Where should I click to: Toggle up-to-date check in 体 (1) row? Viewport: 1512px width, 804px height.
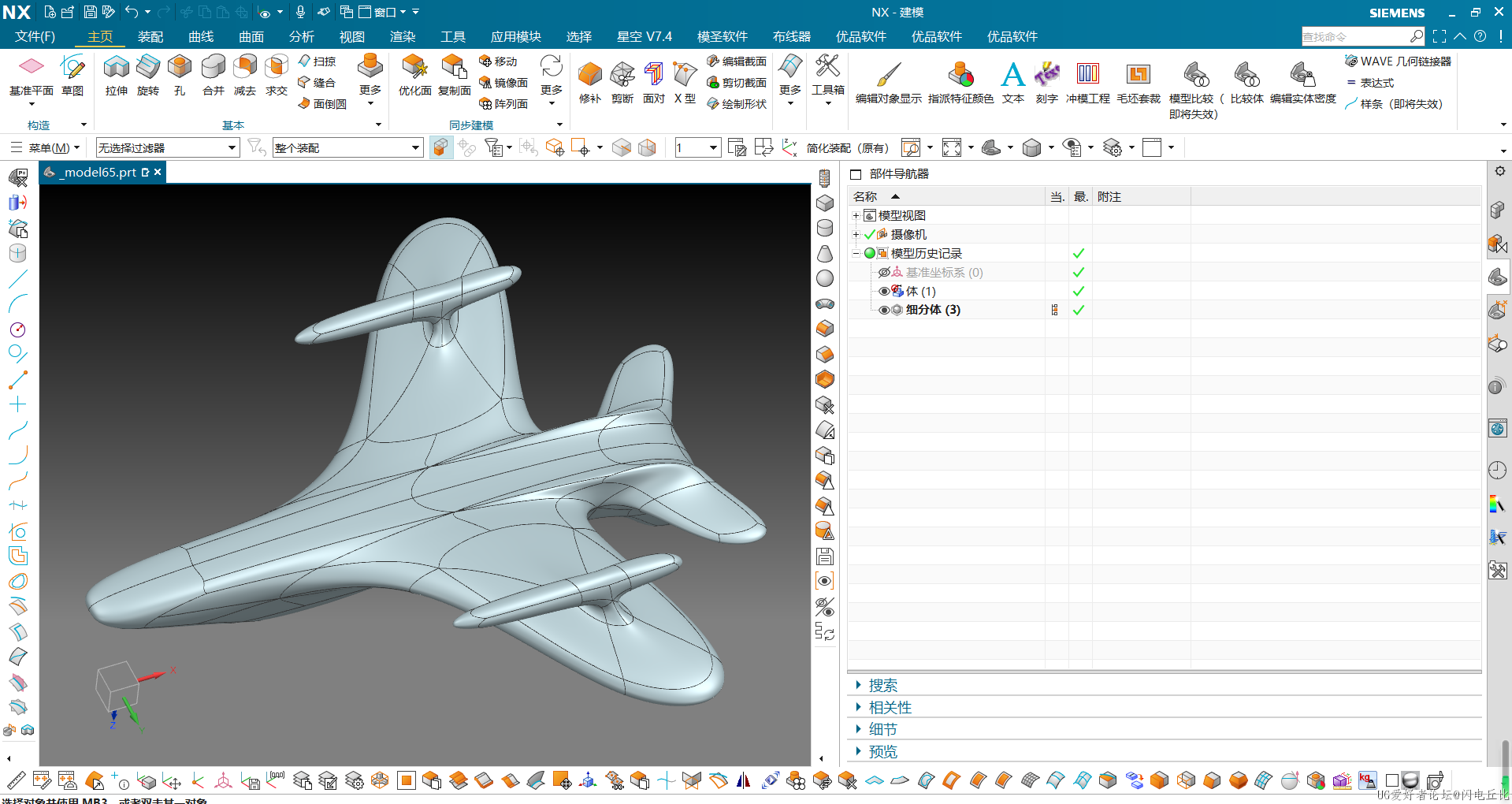tap(1079, 291)
